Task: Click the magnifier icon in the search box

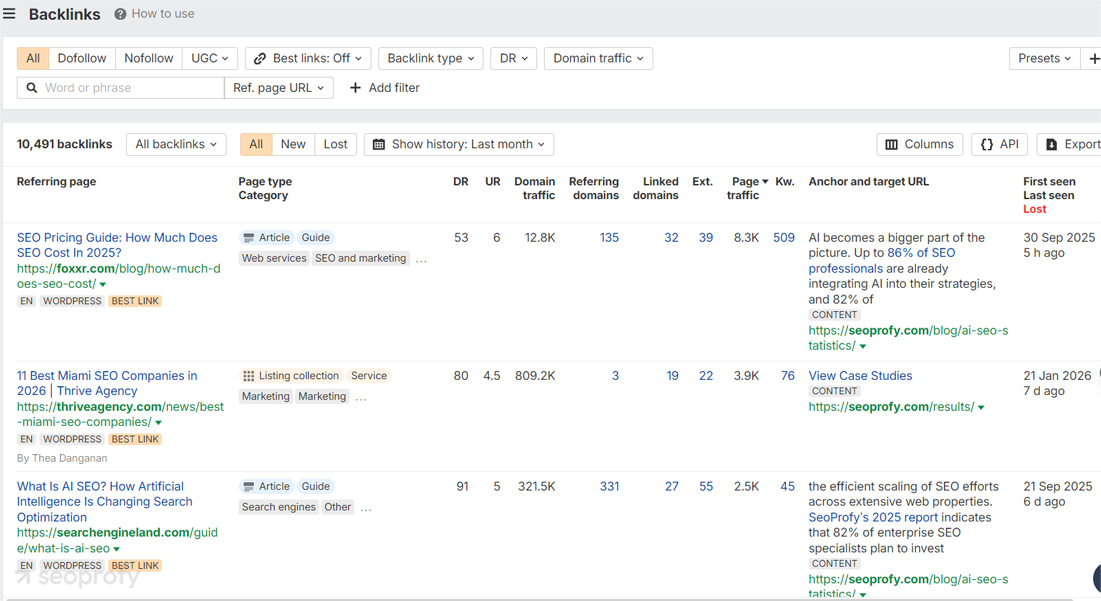Action: (32, 88)
